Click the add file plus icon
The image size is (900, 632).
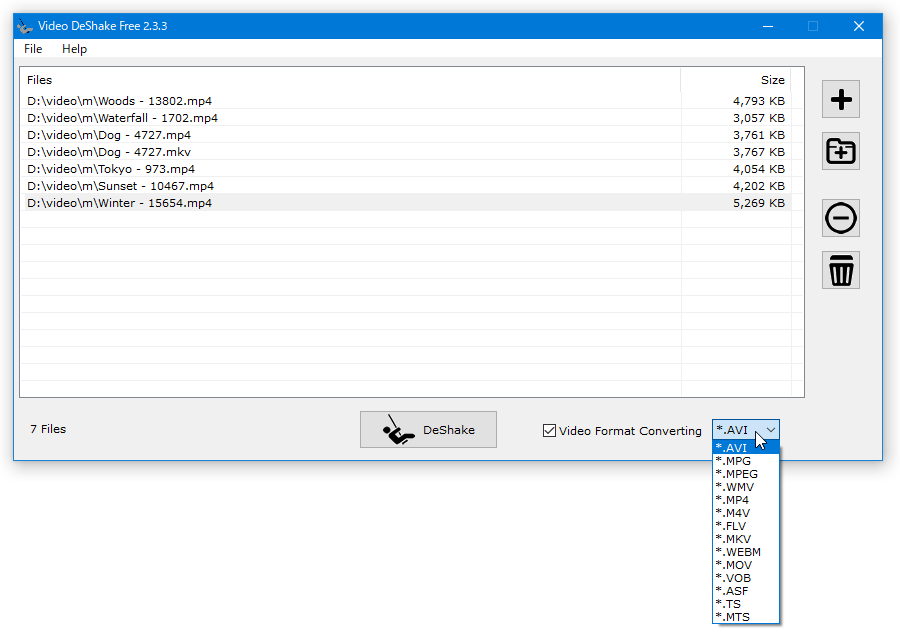840,99
